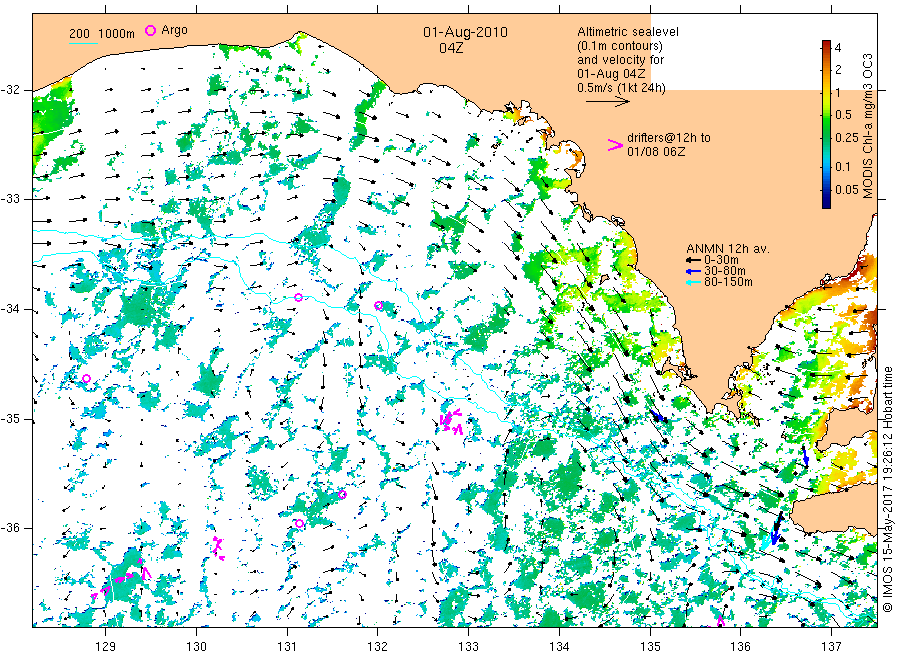Click the chlorophyll colour bar
This screenshot has width=900, height=660.
click(826, 124)
